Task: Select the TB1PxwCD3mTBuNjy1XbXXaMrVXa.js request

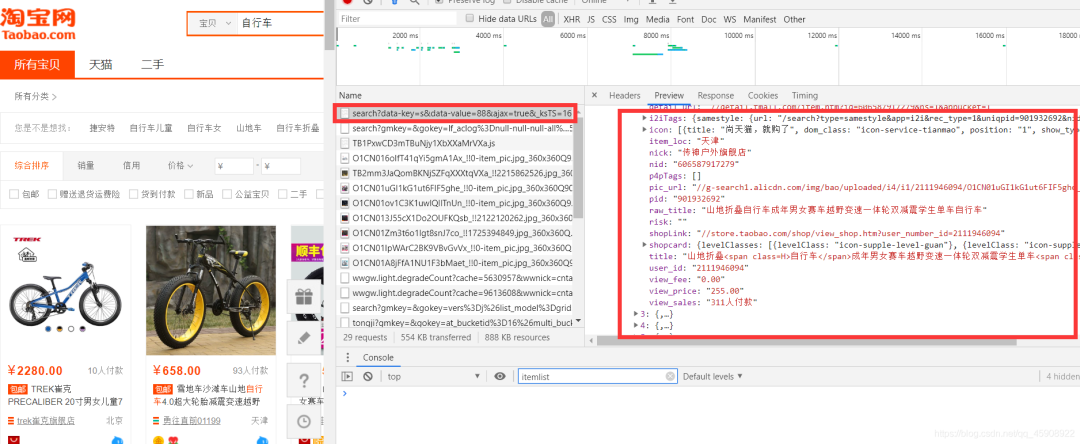Action: [x=455, y=143]
